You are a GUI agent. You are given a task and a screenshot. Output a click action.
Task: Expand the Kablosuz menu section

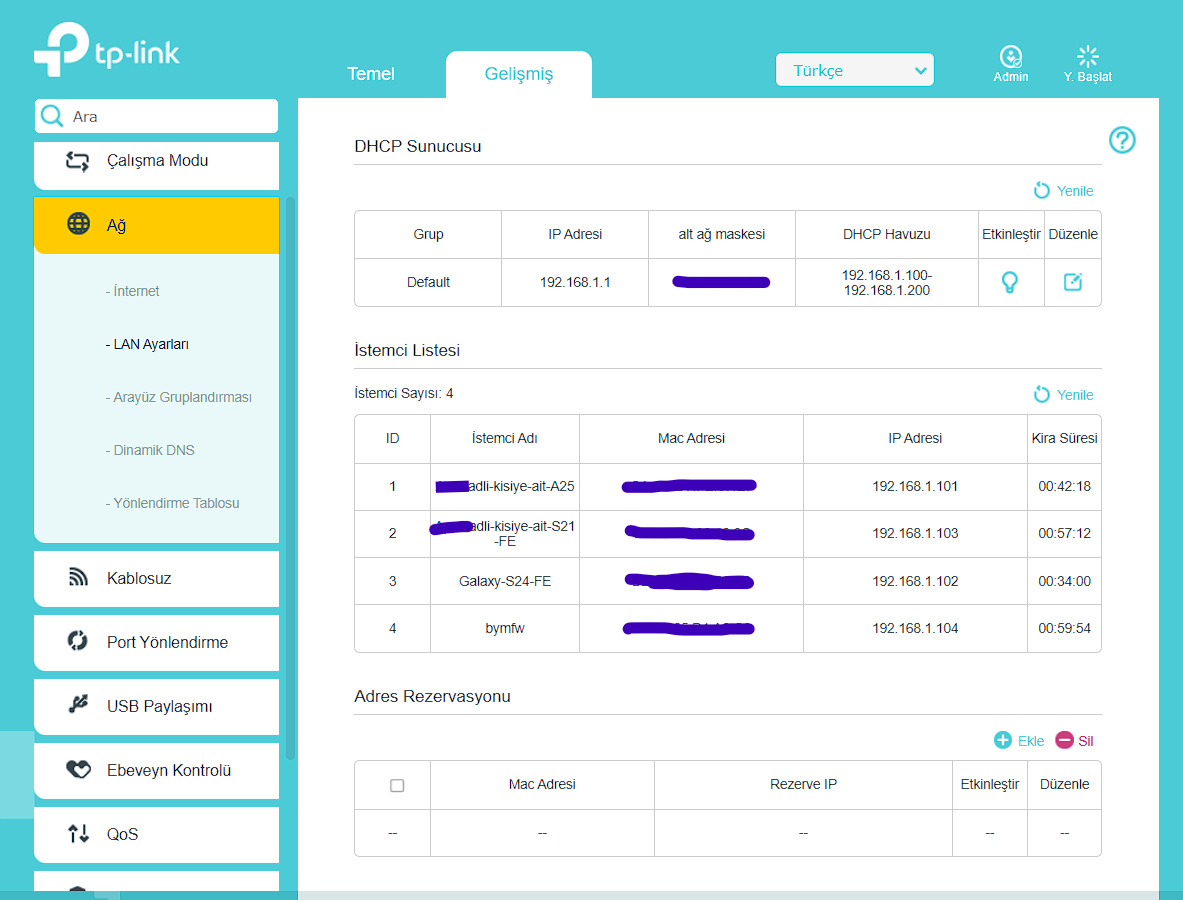[156, 579]
